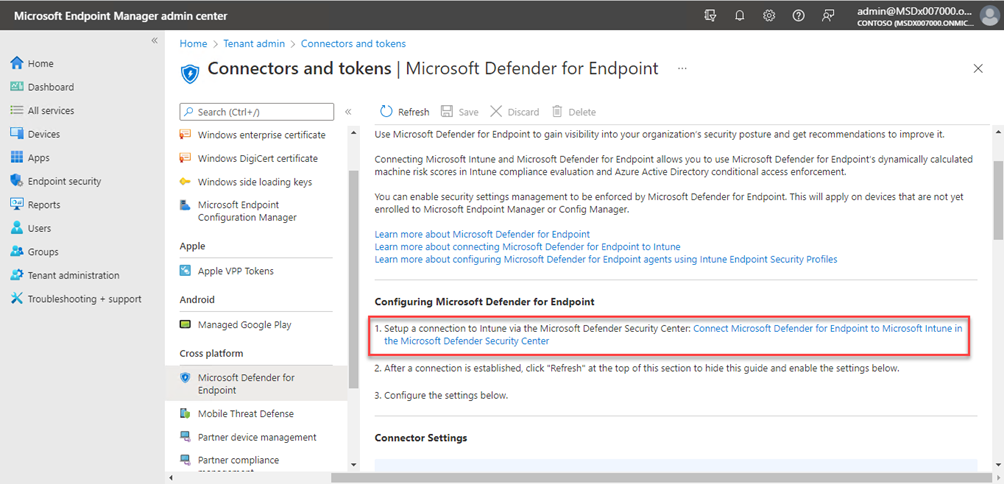Click the Tenant administration gear-person icon
The image size is (1004, 484).
pos(17,275)
